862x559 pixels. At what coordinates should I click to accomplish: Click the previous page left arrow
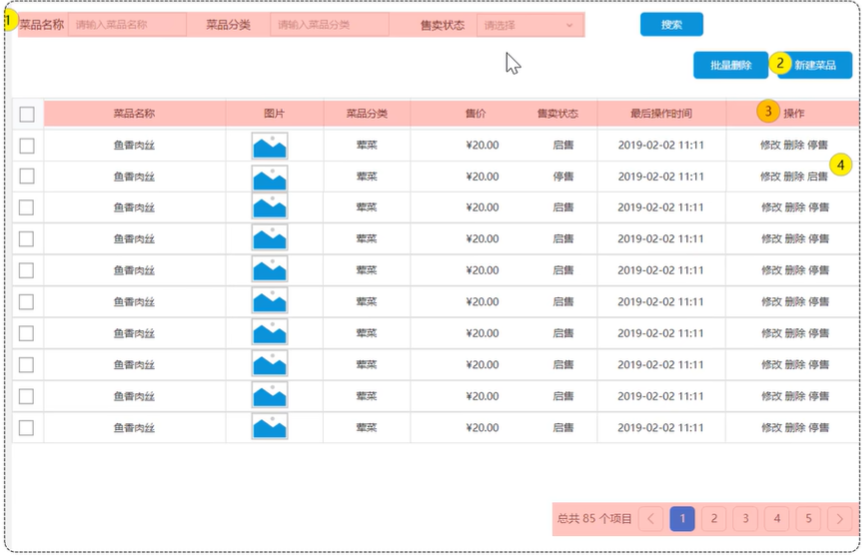pyautogui.click(x=651, y=519)
